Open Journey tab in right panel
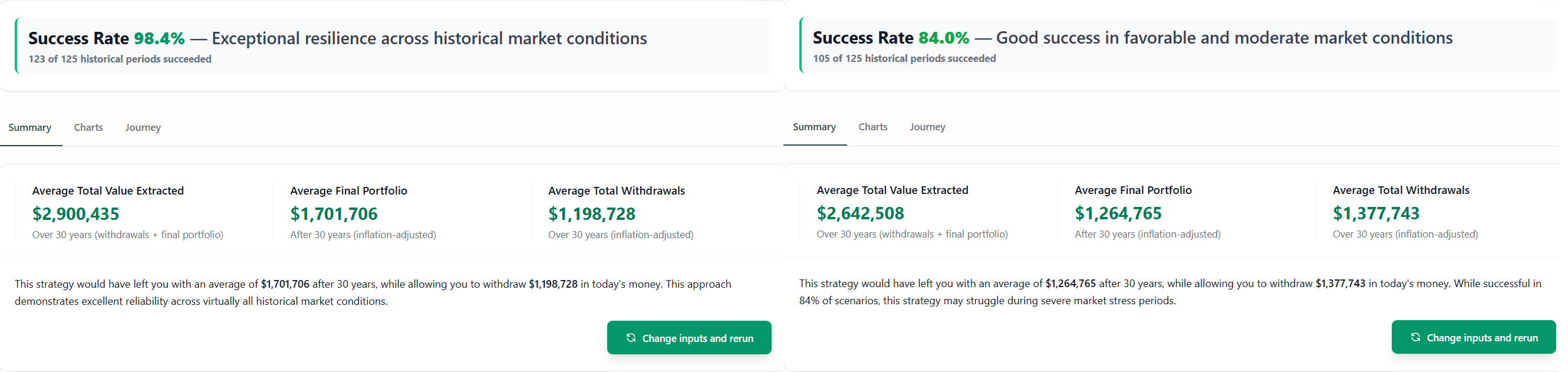Viewport: 1568px width, 372px height. click(x=928, y=127)
